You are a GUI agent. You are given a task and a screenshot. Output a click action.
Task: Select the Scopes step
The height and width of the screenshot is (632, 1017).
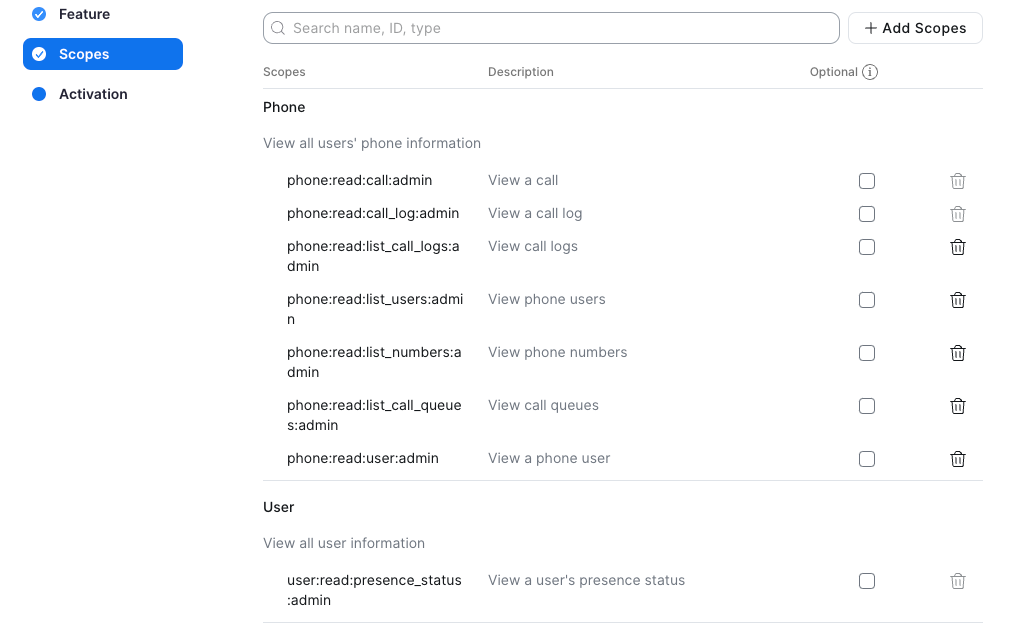click(102, 54)
